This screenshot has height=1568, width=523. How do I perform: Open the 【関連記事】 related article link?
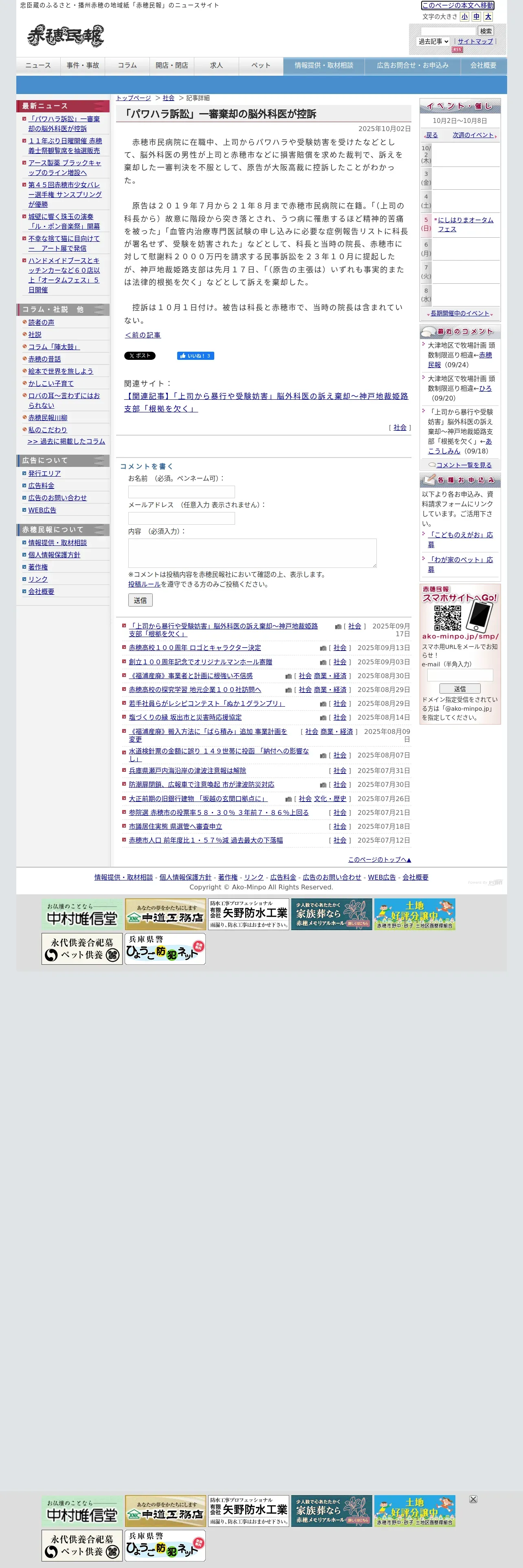pos(266,402)
